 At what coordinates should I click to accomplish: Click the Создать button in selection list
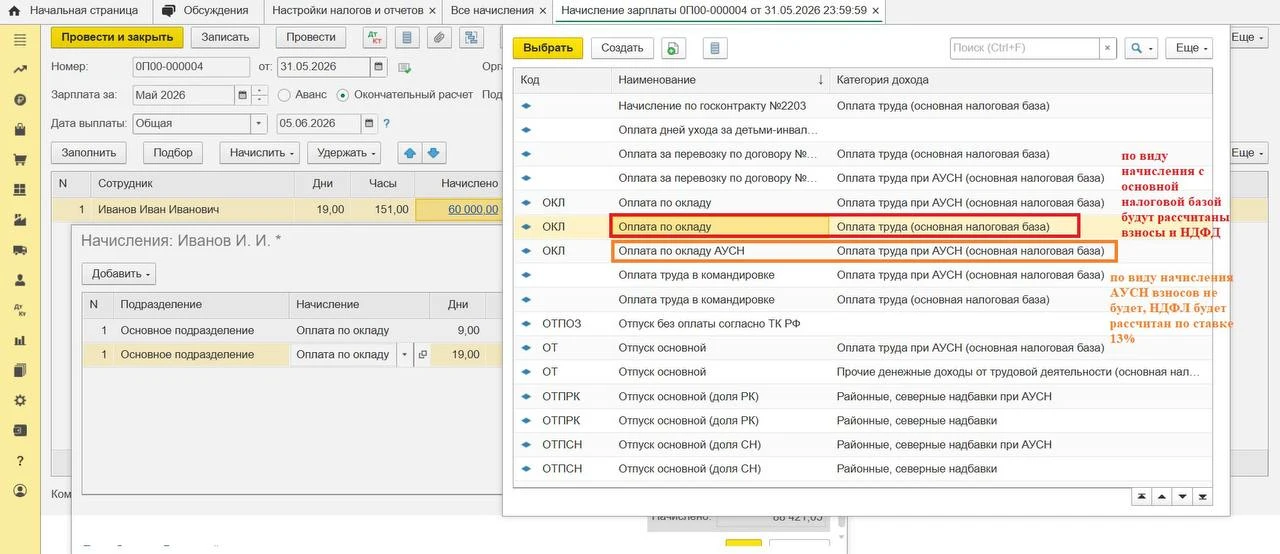pyautogui.click(x=622, y=48)
